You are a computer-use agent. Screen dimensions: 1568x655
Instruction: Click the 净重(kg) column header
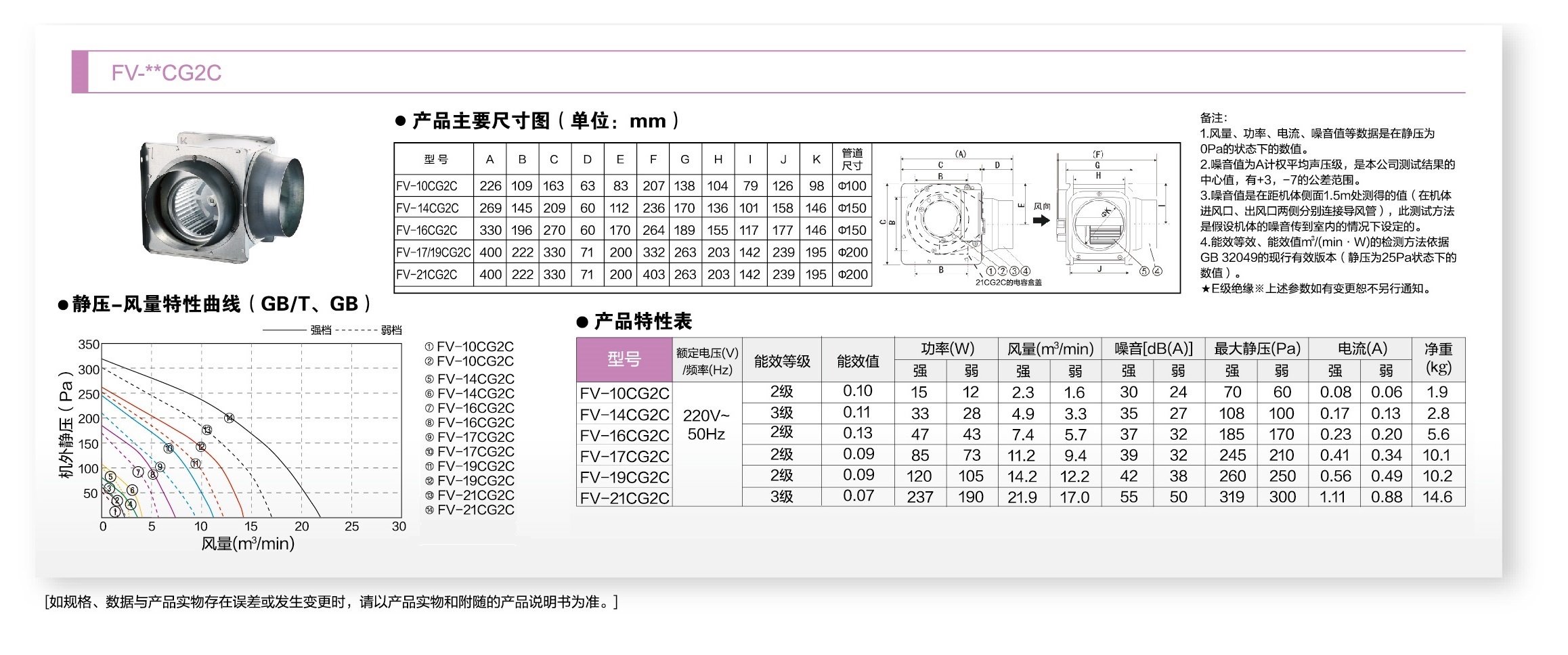[x=1438, y=358]
